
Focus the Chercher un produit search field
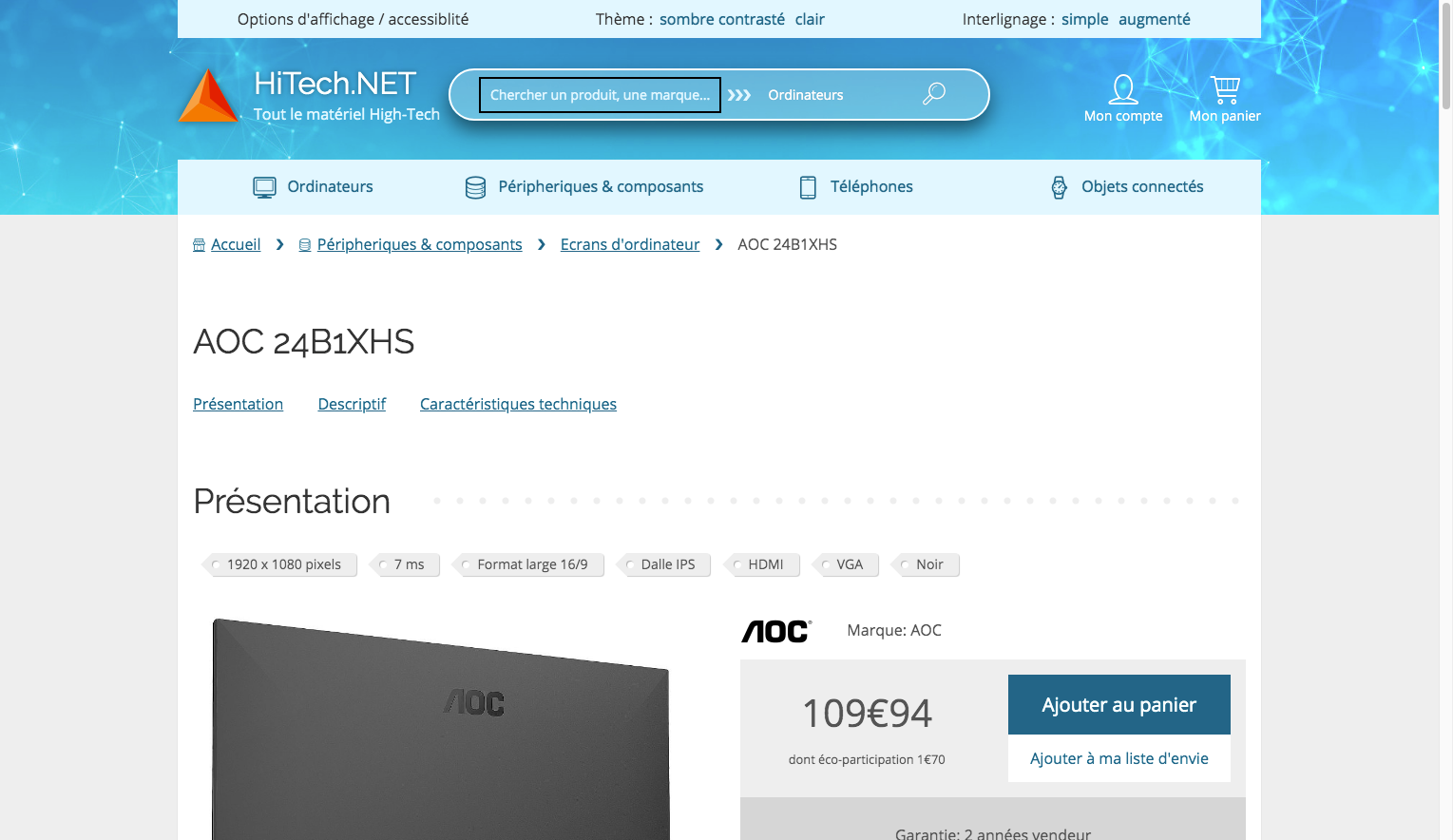pos(600,95)
